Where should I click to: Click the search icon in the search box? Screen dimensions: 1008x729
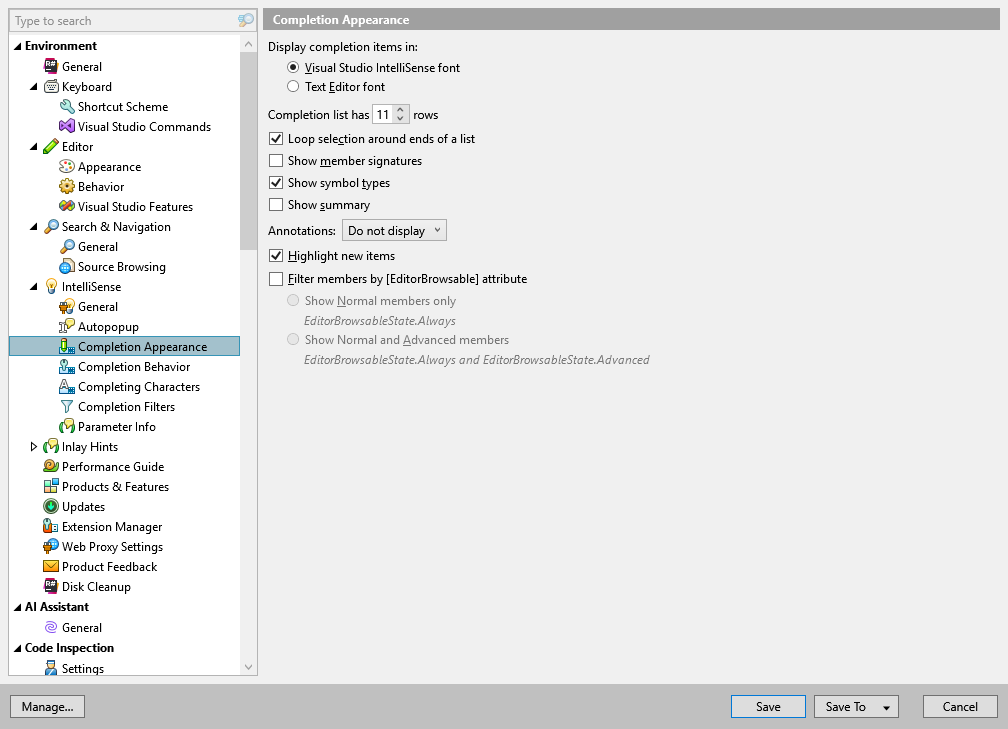(246, 21)
